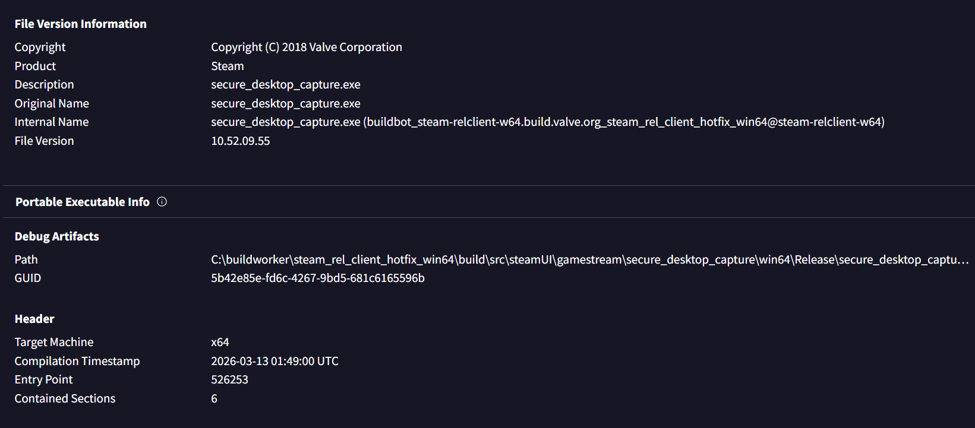The height and width of the screenshot is (428, 975).
Task: Click the Internal Name label
Action: [52, 122]
